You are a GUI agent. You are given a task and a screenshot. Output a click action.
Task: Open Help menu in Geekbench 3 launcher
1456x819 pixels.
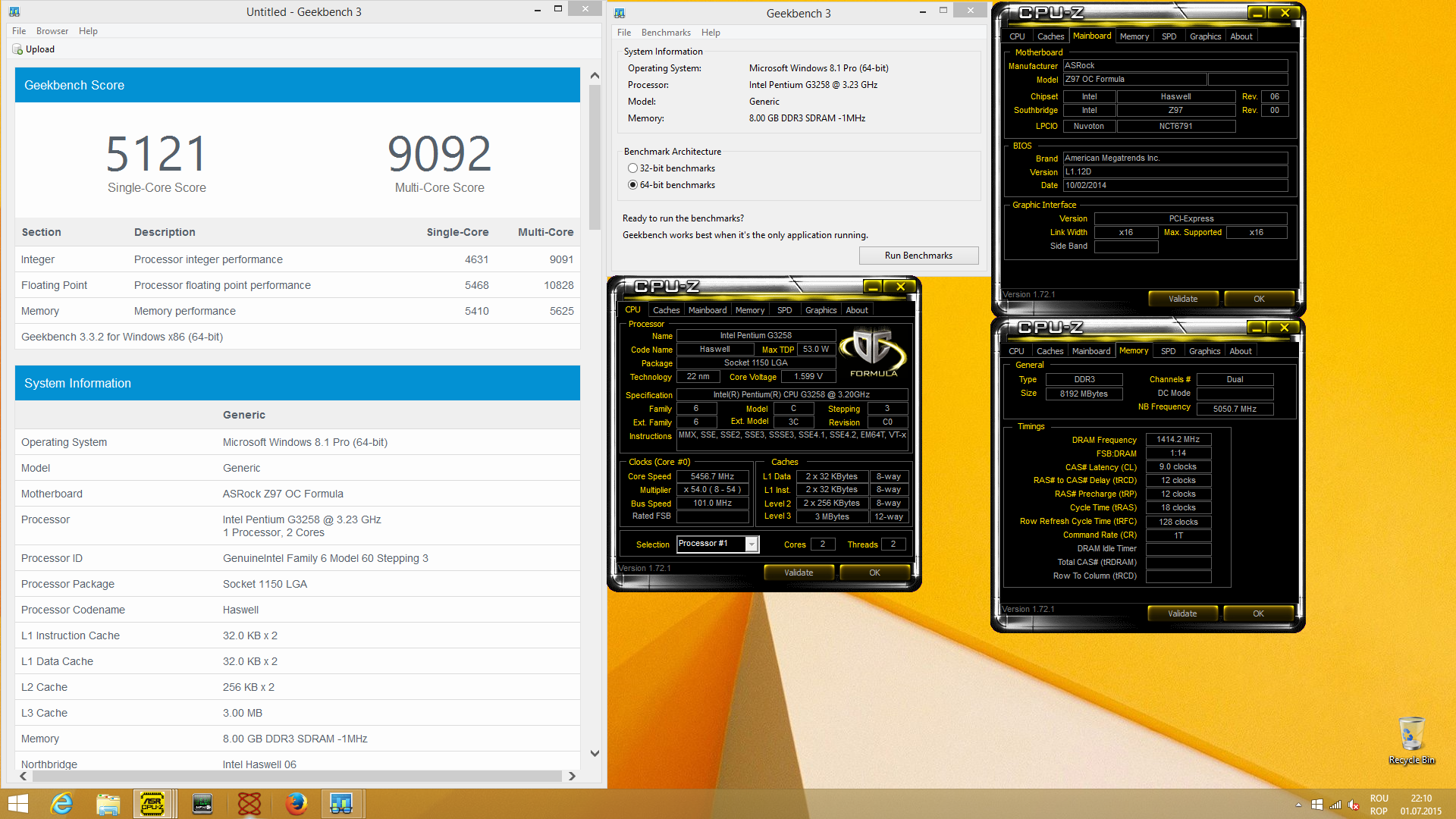click(711, 33)
